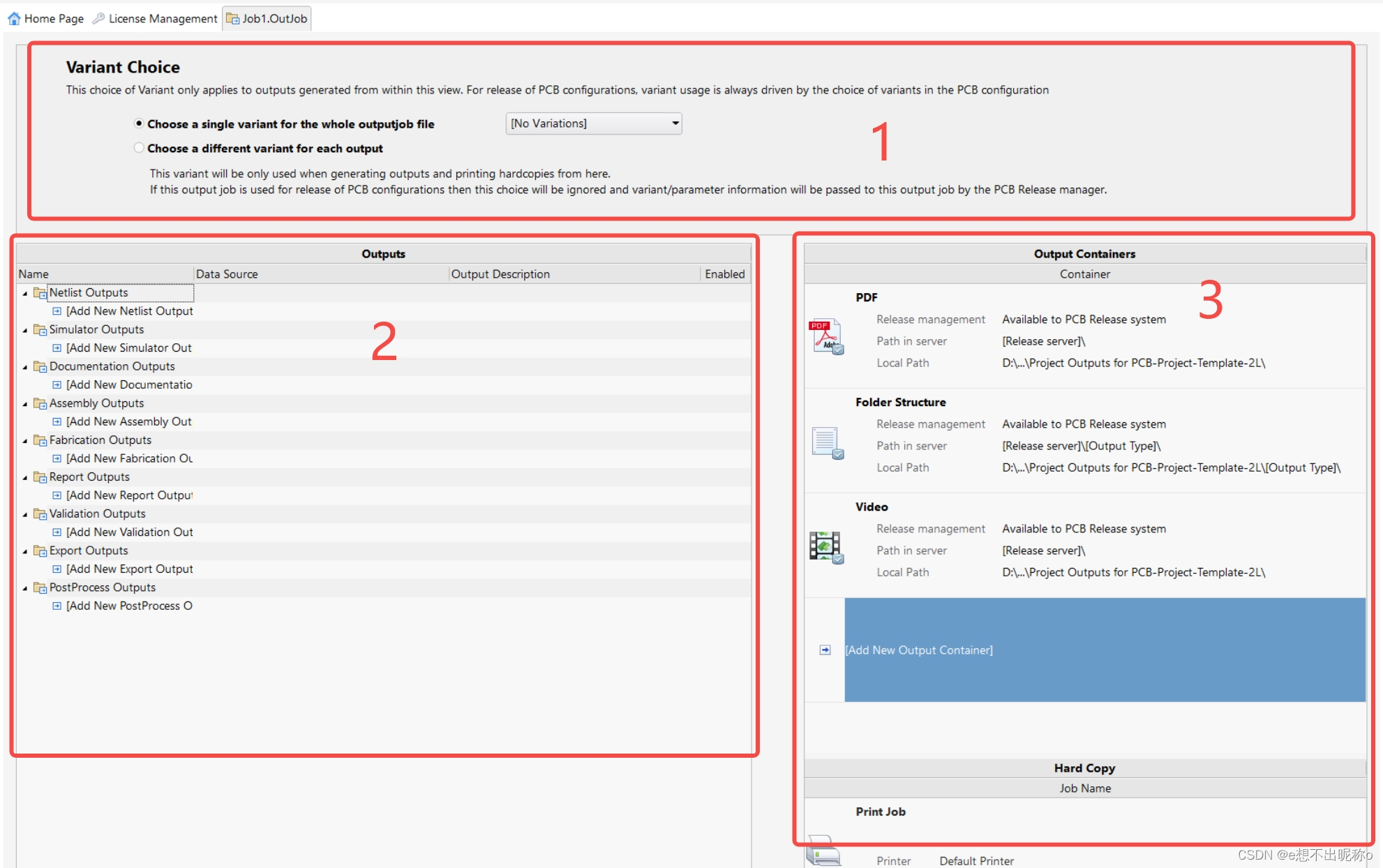Screen dimensions: 1383x868
Task: Collapse the Simulator Outputs tree node
Action: (x=25, y=330)
